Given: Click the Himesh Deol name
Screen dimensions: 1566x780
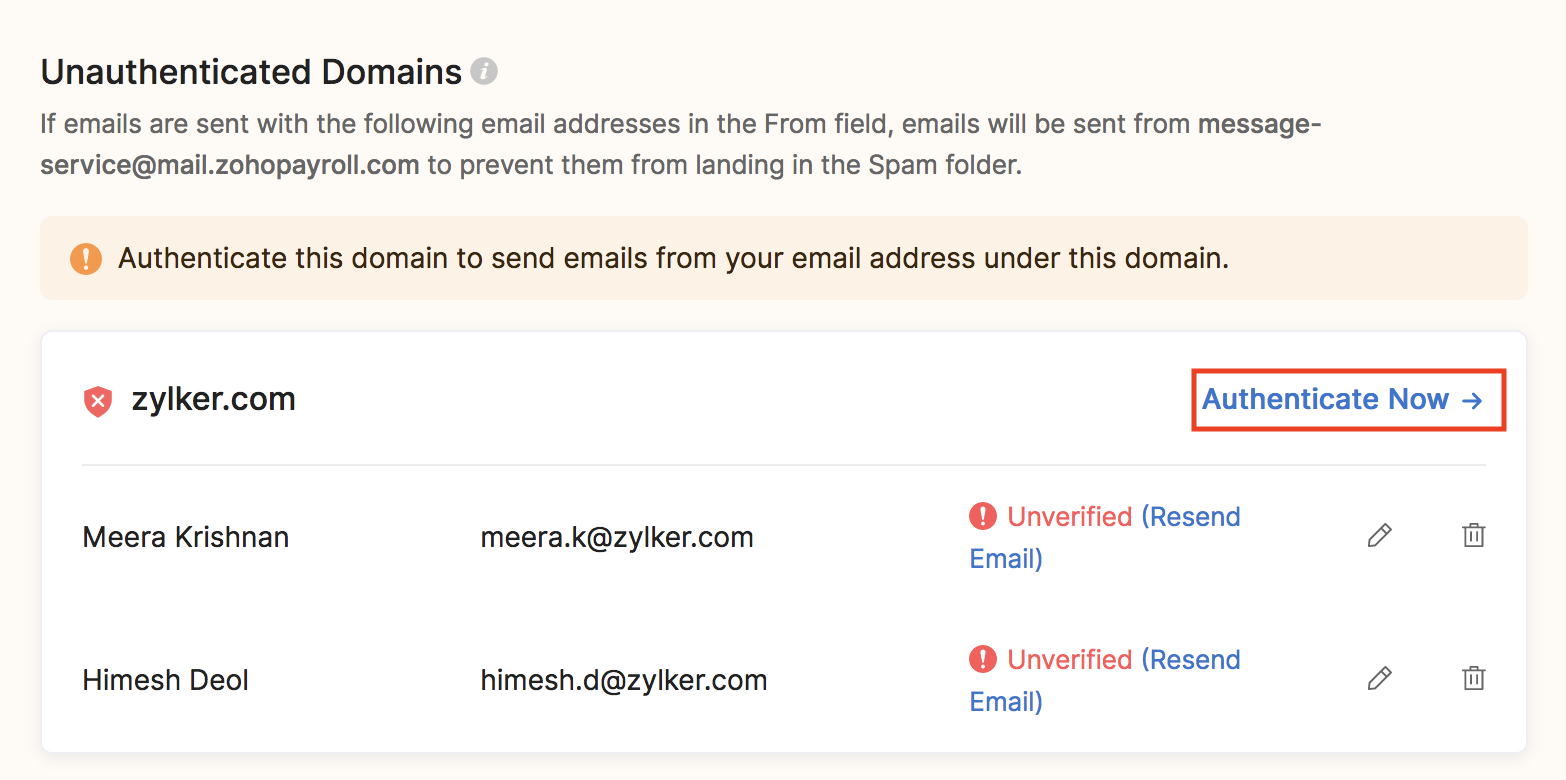Looking at the screenshot, I should point(166,680).
